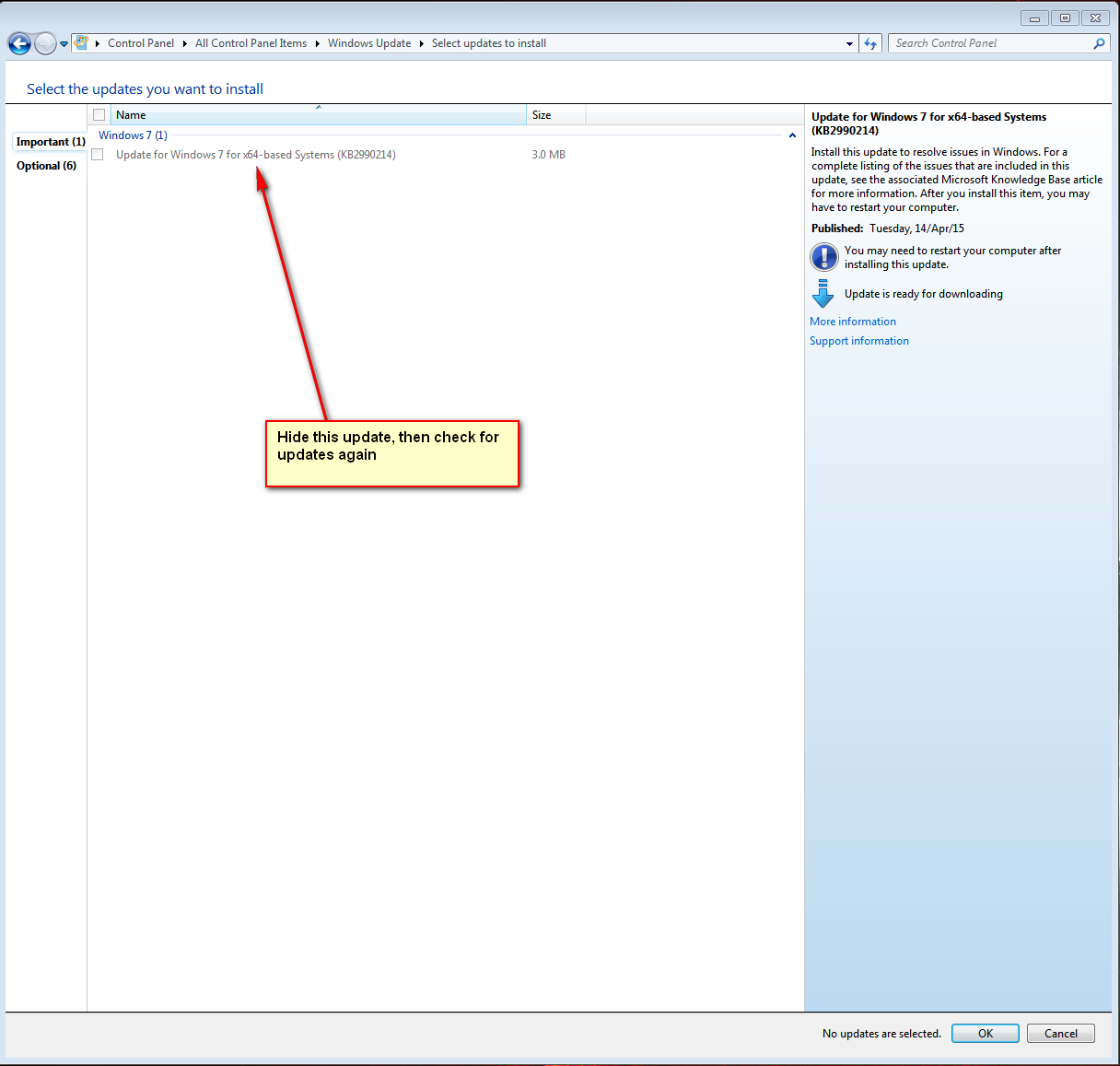1120x1066 pixels.
Task: Sort by the Size column header
Action: (x=556, y=115)
